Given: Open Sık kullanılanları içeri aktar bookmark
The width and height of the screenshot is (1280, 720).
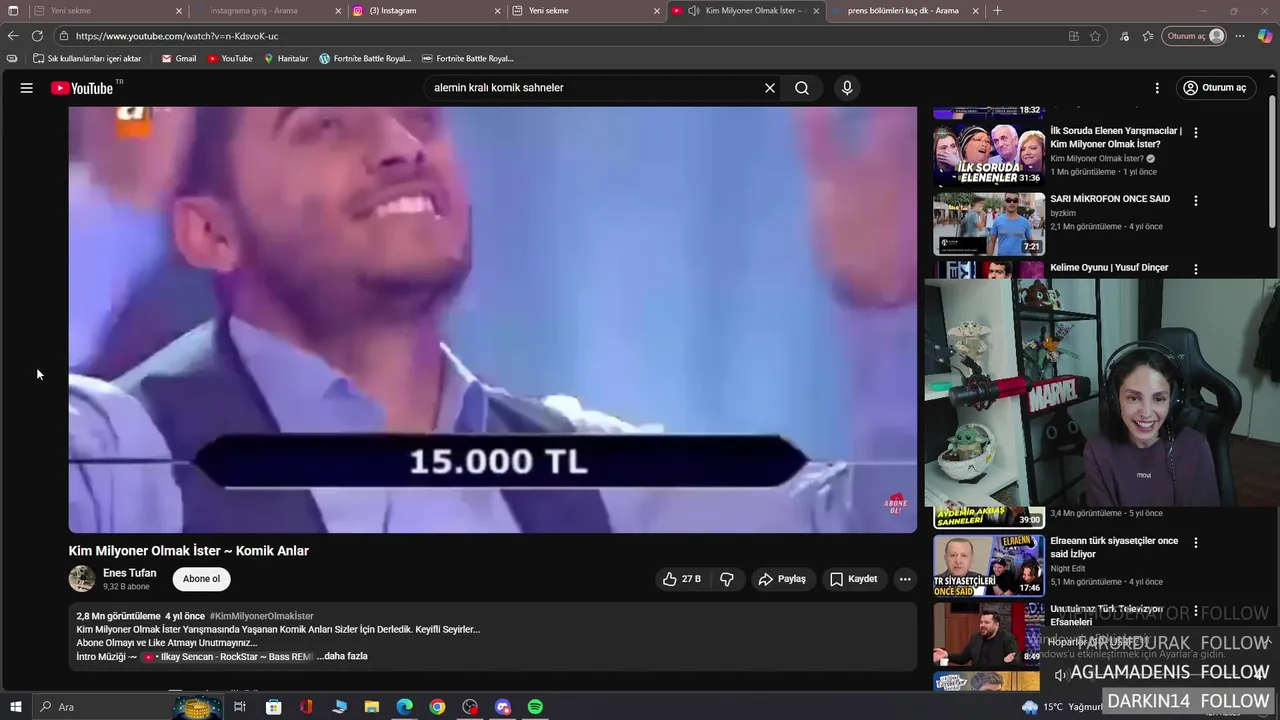Looking at the screenshot, I should [x=87, y=58].
